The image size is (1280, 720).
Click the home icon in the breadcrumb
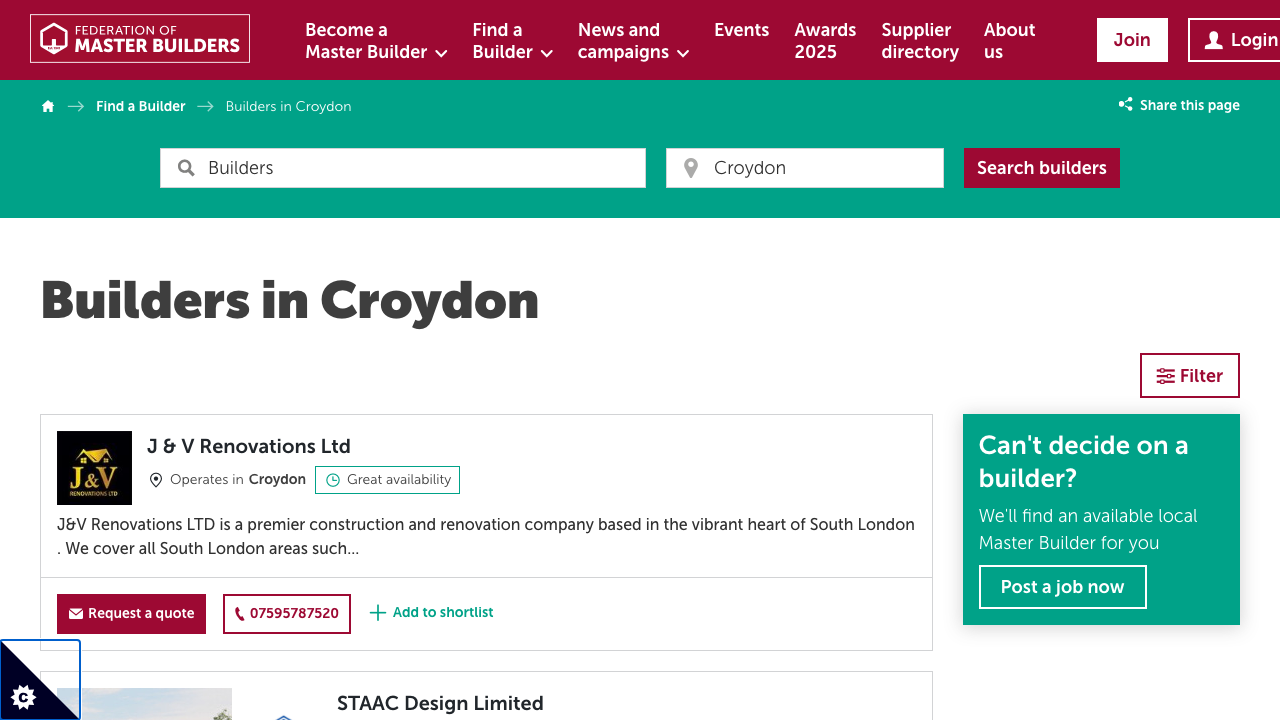coord(47,106)
